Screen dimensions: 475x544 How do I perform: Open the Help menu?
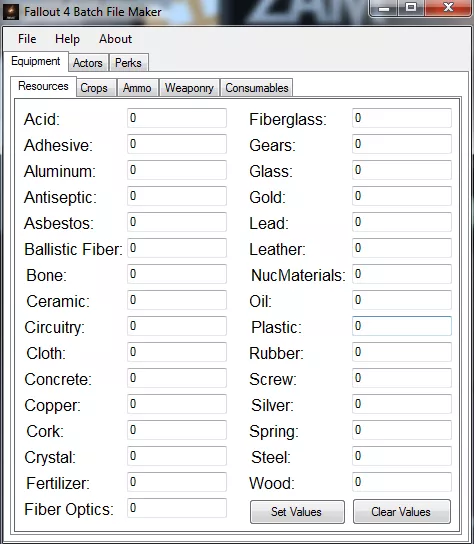click(67, 39)
